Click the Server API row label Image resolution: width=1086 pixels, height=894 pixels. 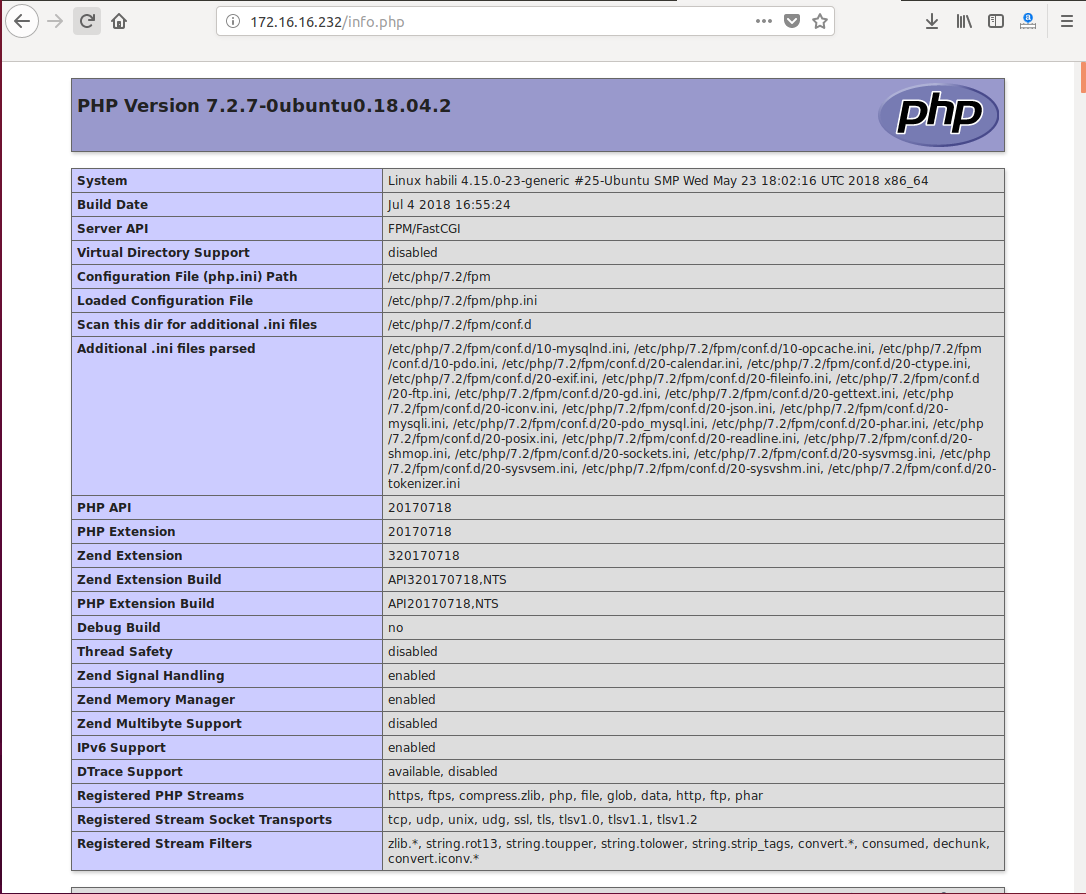pos(114,229)
